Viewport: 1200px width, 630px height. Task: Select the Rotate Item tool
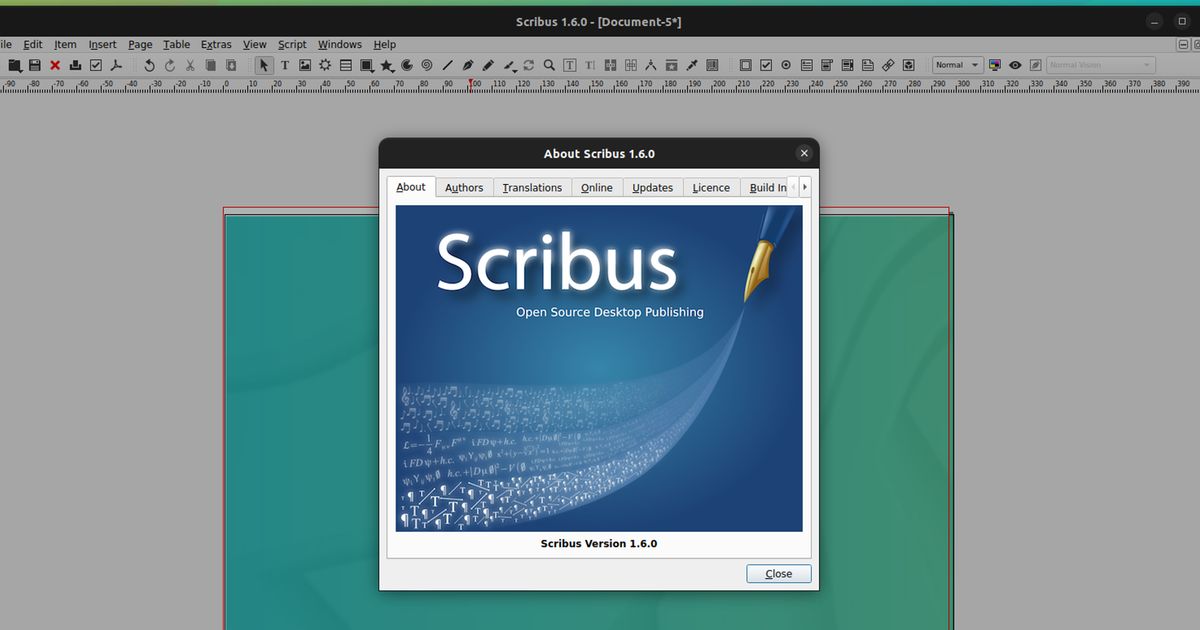(528, 65)
